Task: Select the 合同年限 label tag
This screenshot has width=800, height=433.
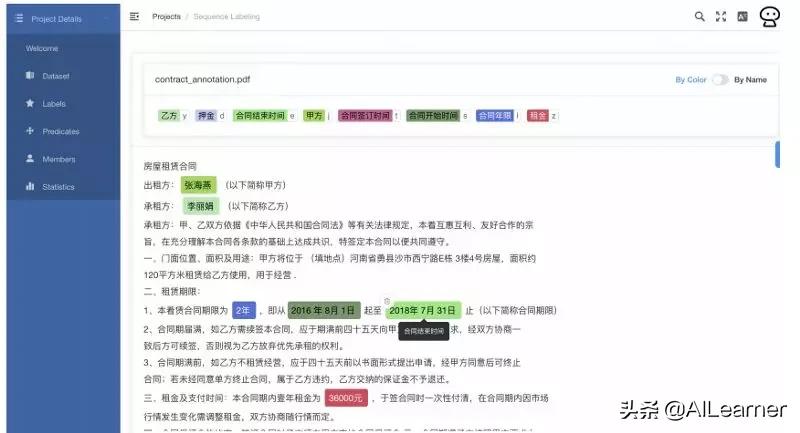Action: click(495, 116)
